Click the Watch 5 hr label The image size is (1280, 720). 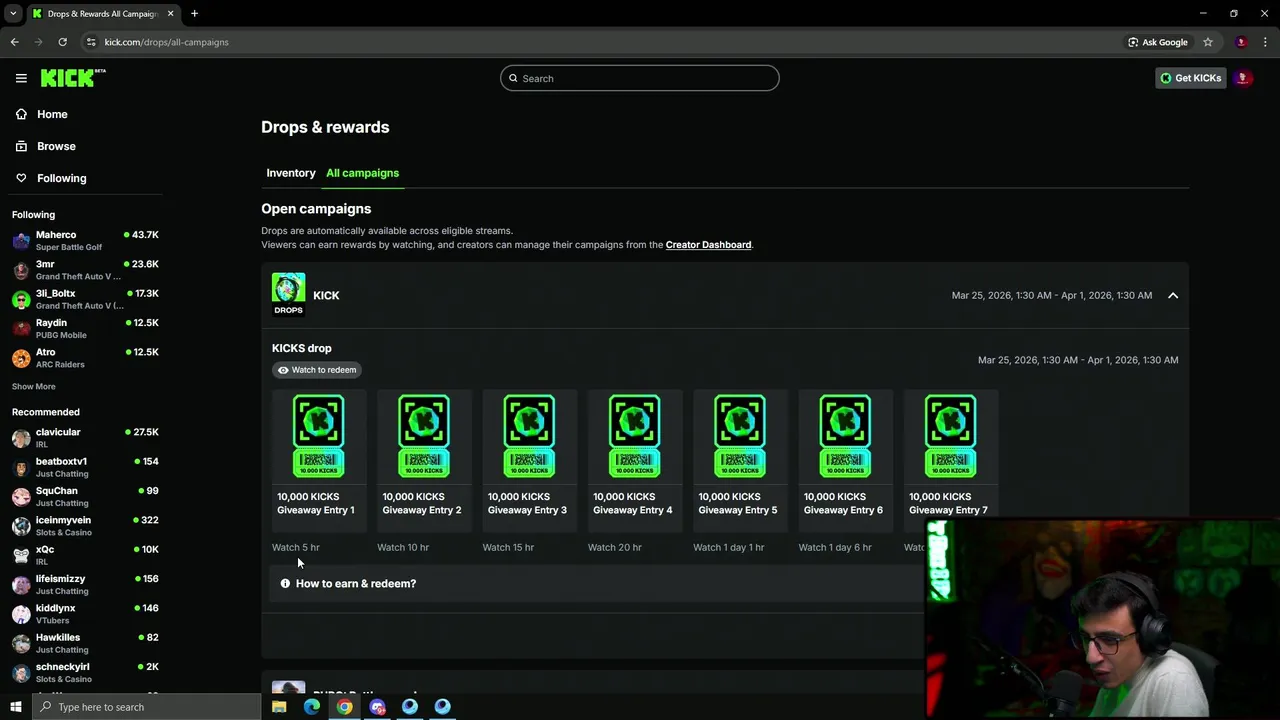[x=296, y=547]
